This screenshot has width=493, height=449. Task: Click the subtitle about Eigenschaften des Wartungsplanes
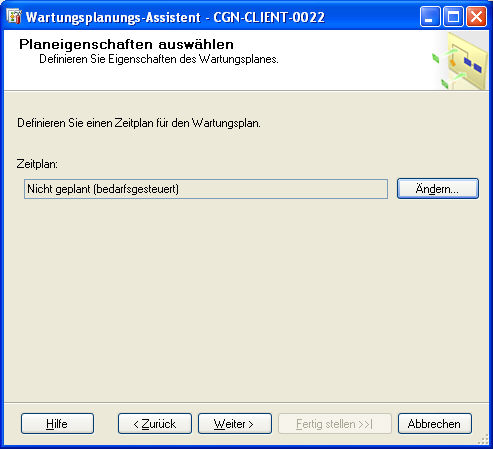coord(159,59)
